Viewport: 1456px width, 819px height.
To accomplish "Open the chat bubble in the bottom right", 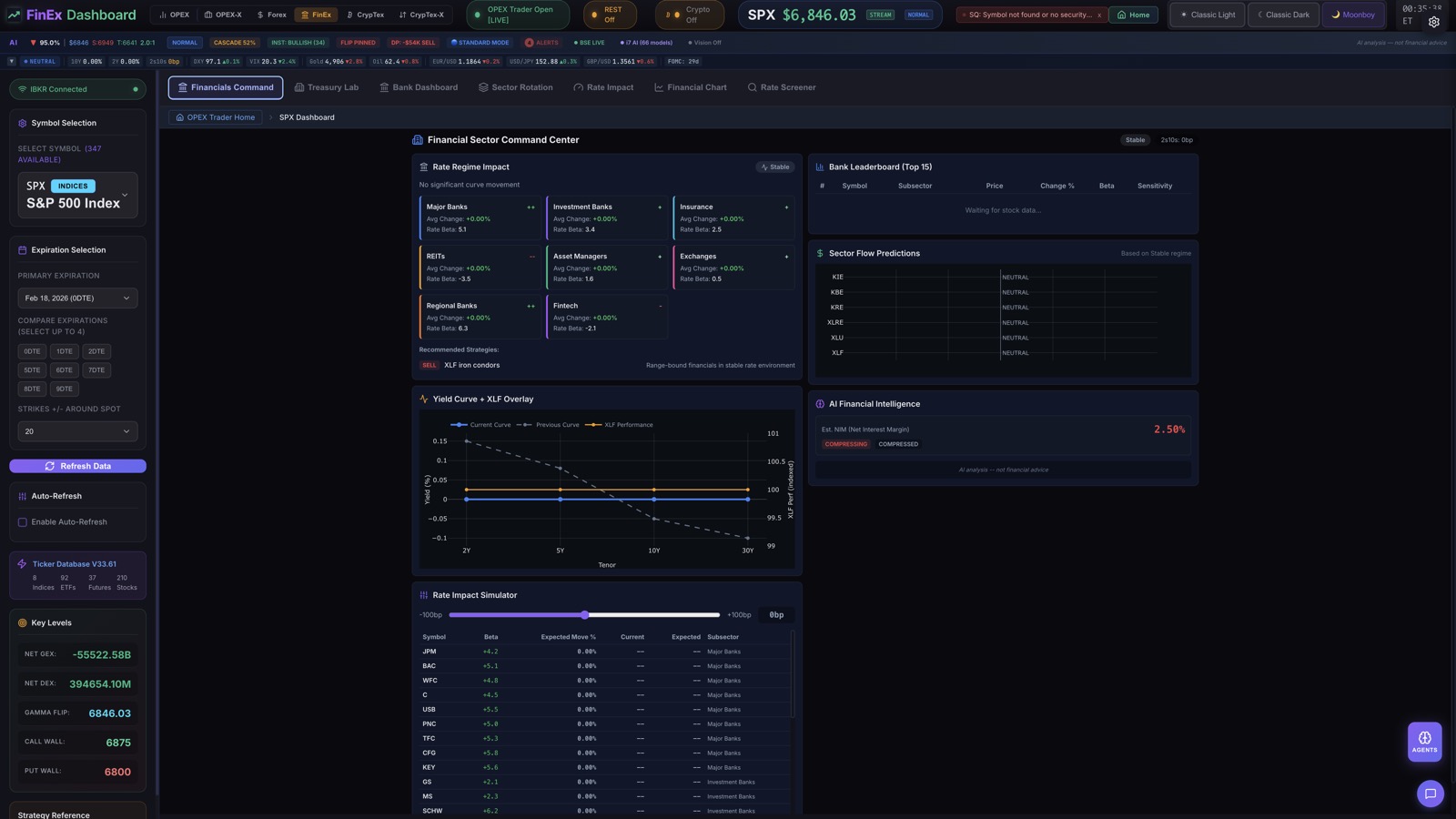I will click(x=1431, y=794).
